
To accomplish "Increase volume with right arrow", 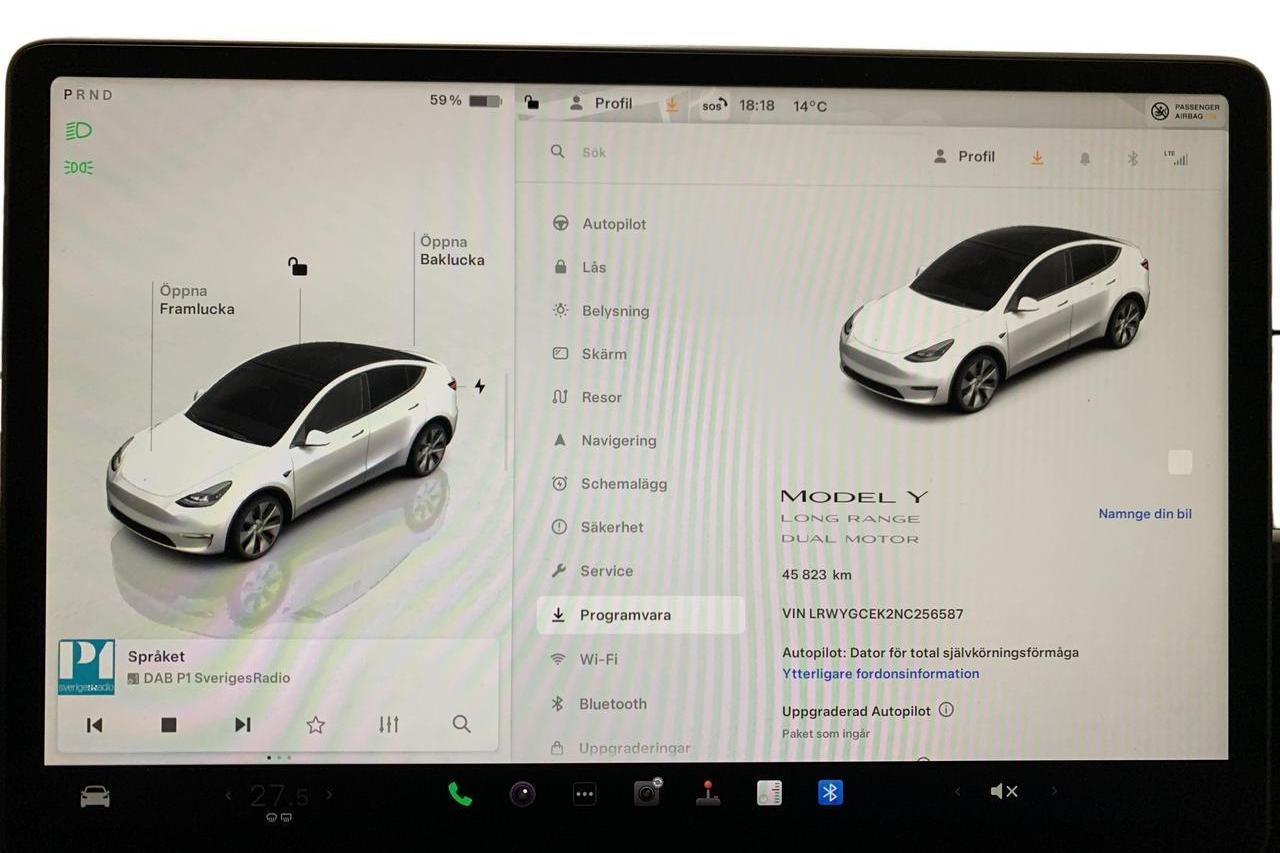I will pyautogui.click(x=1054, y=791).
